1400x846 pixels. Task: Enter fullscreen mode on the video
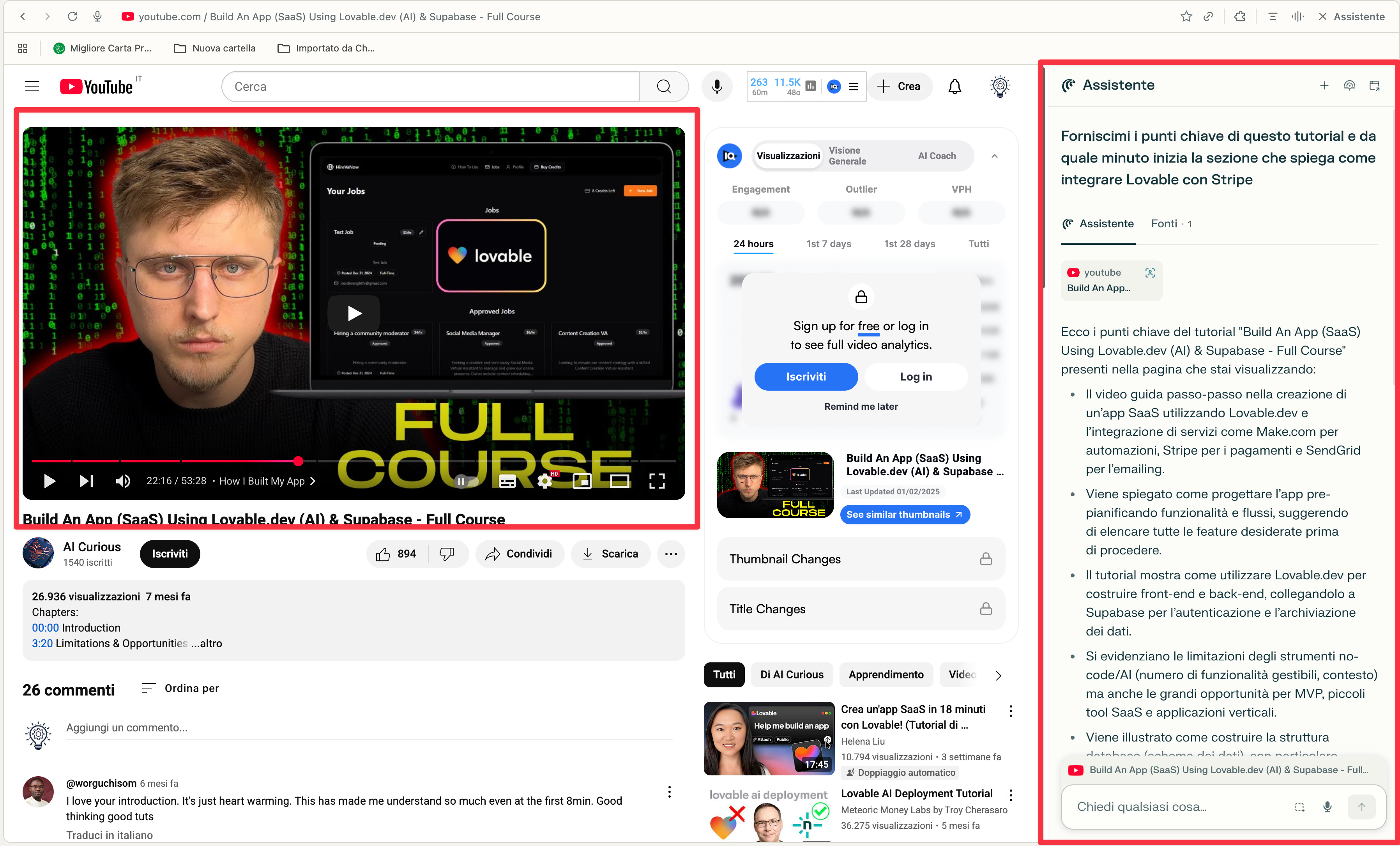(657, 481)
